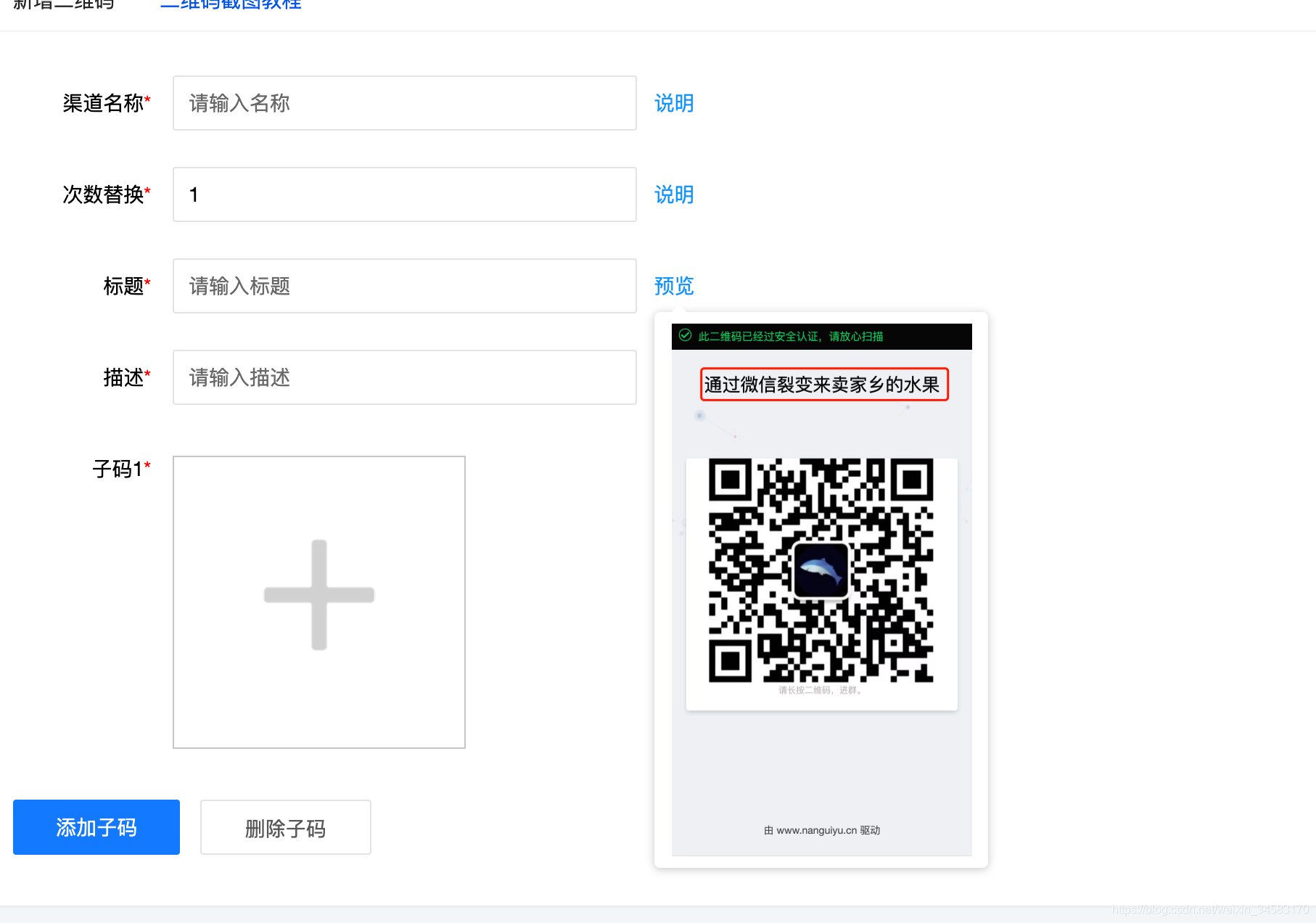Click the 渠道名称 name input field

coord(405,103)
